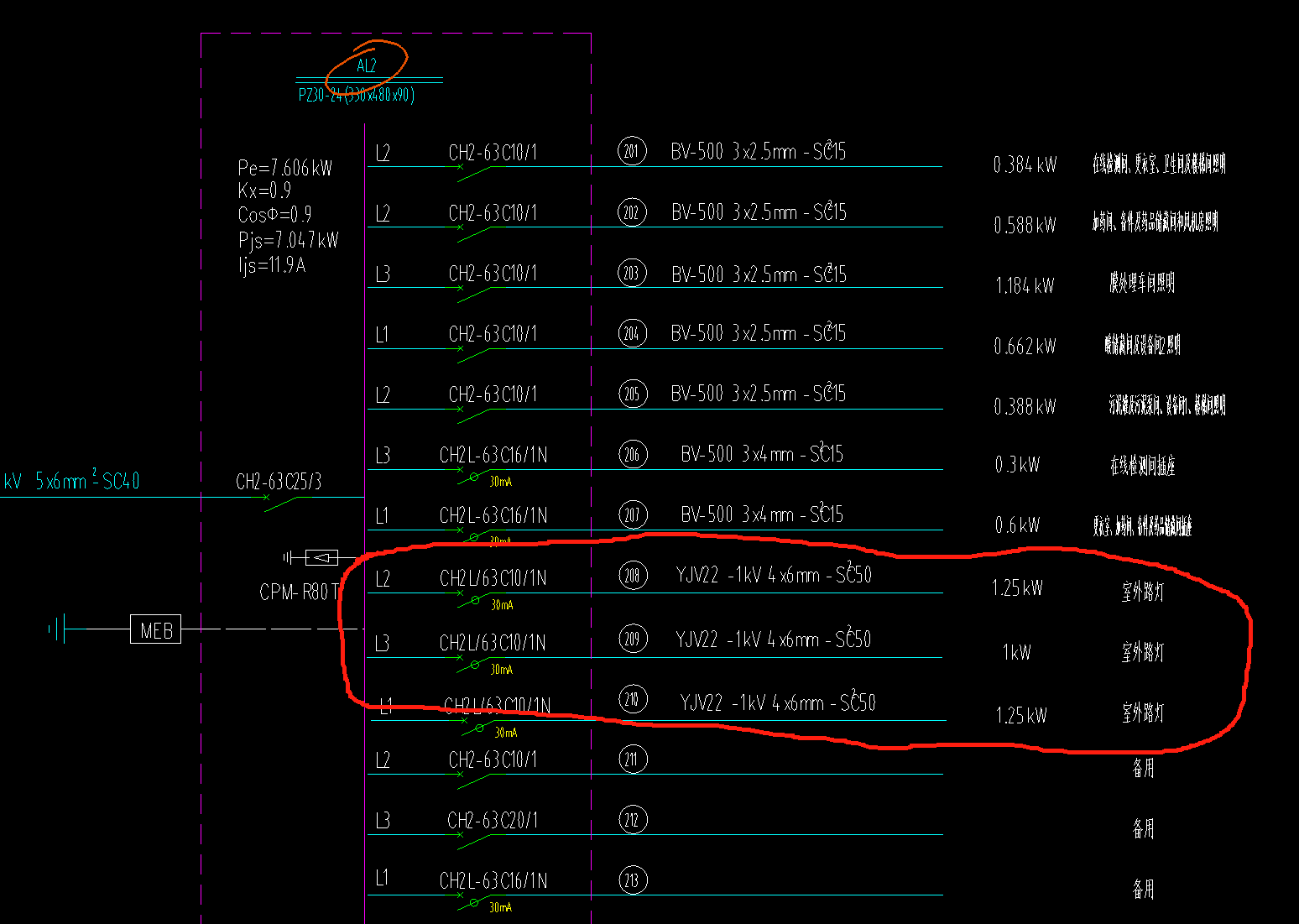Select the 室外路灯 label on circuit 209
The width and height of the screenshot is (1299, 924).
click(1143, 652)
